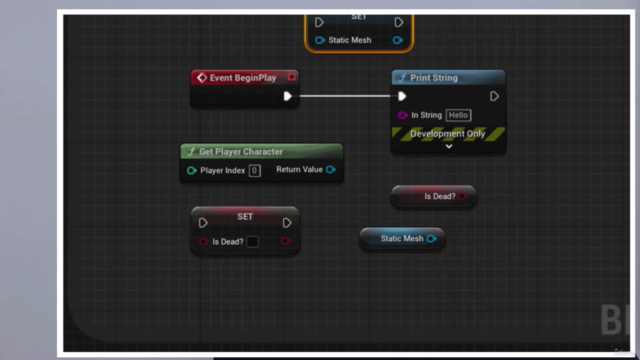This screenshot has height=360, width=640.
Task: Click Static Mesh blue output pin on SET node
Action: [x=398, y=40]
